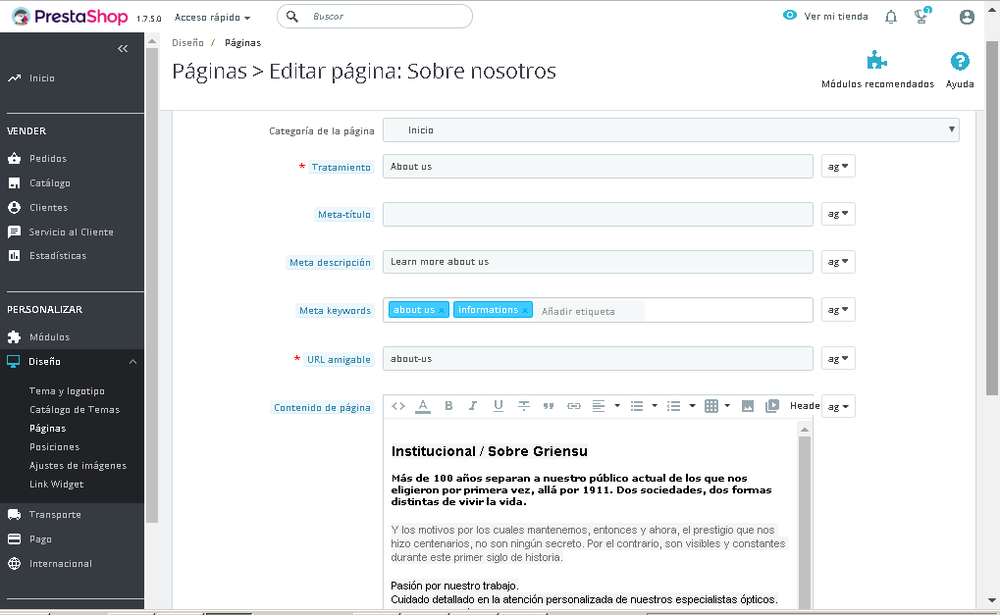
Task: Apply blockquote in editor toolbar
Action: tap(548, 406)
